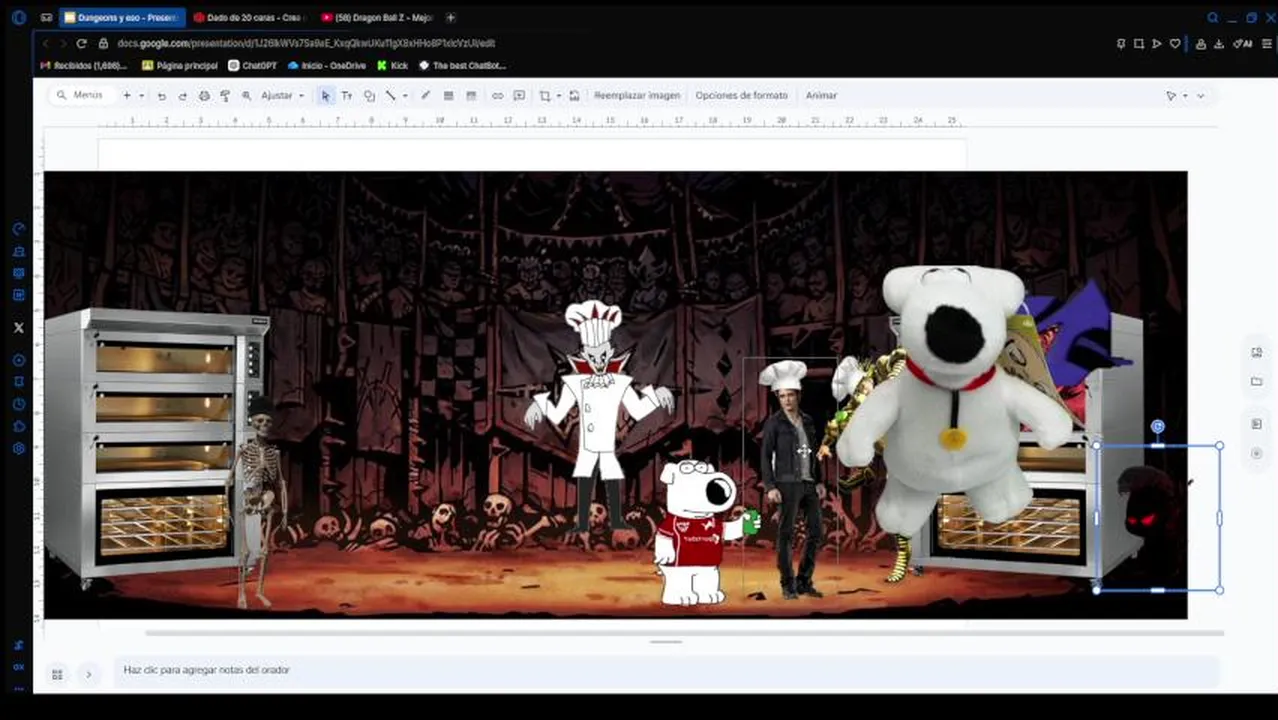
Task: Open the Kick bookmark
Action: click(393, 66)
